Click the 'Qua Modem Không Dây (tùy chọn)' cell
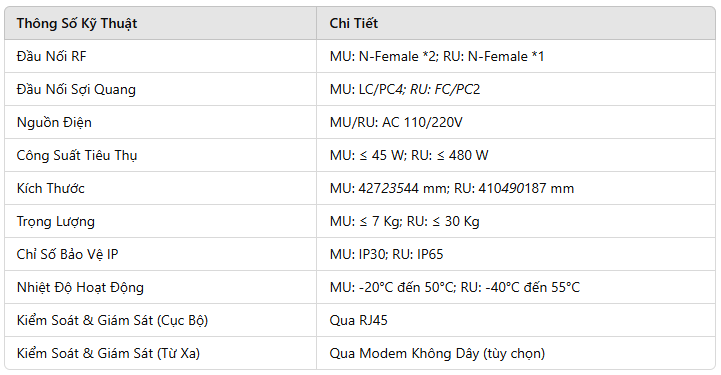Screen dimensions: 721x375 point(437,353)
